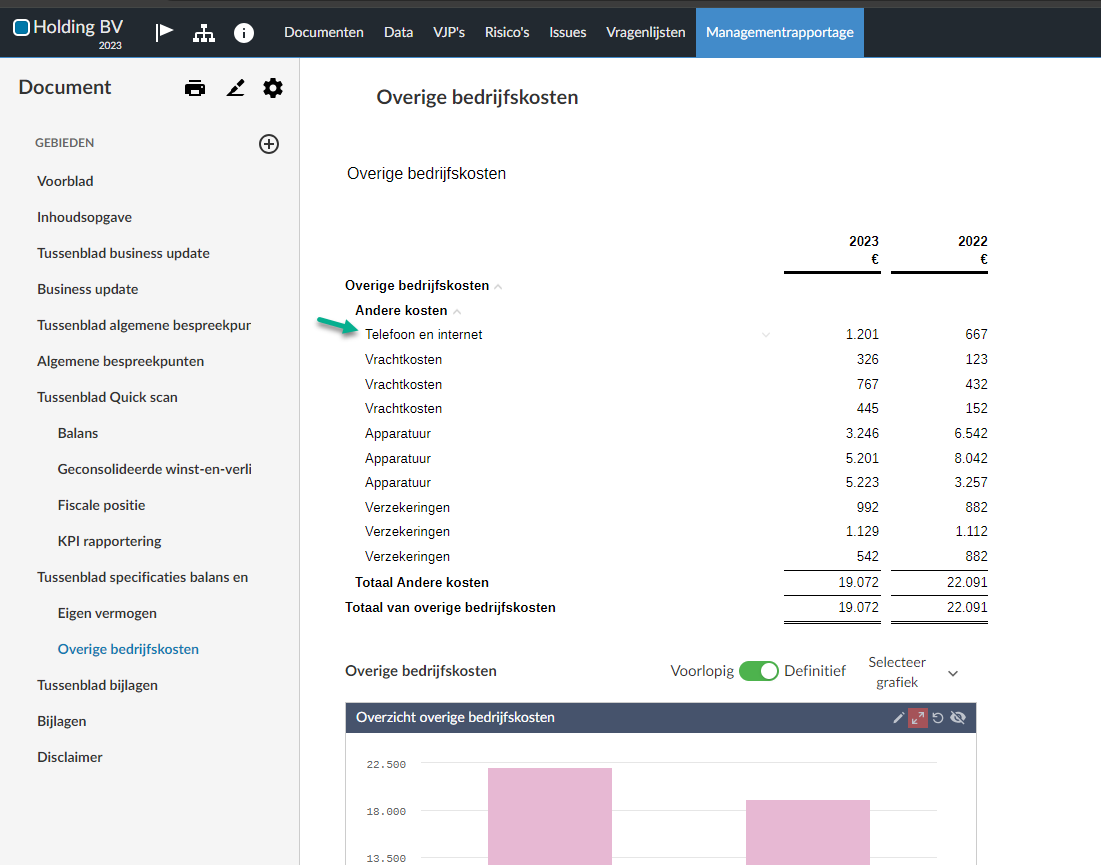Select Overige bedrijfskosten in the sidebar
The height and width of the screenshot is (865, 1101).
[x=128, y=649]
